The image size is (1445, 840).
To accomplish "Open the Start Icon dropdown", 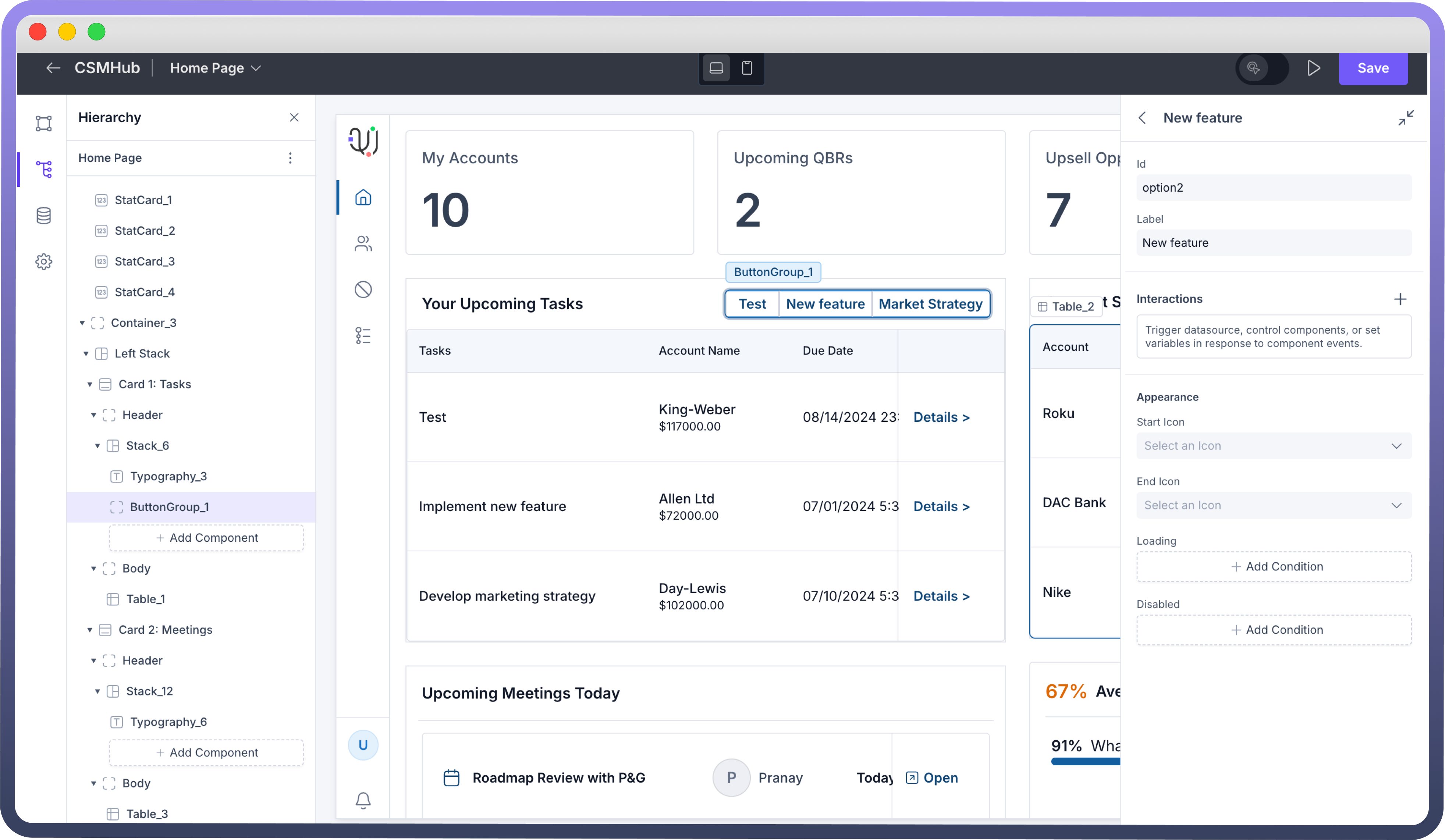I will point(1274,445).
